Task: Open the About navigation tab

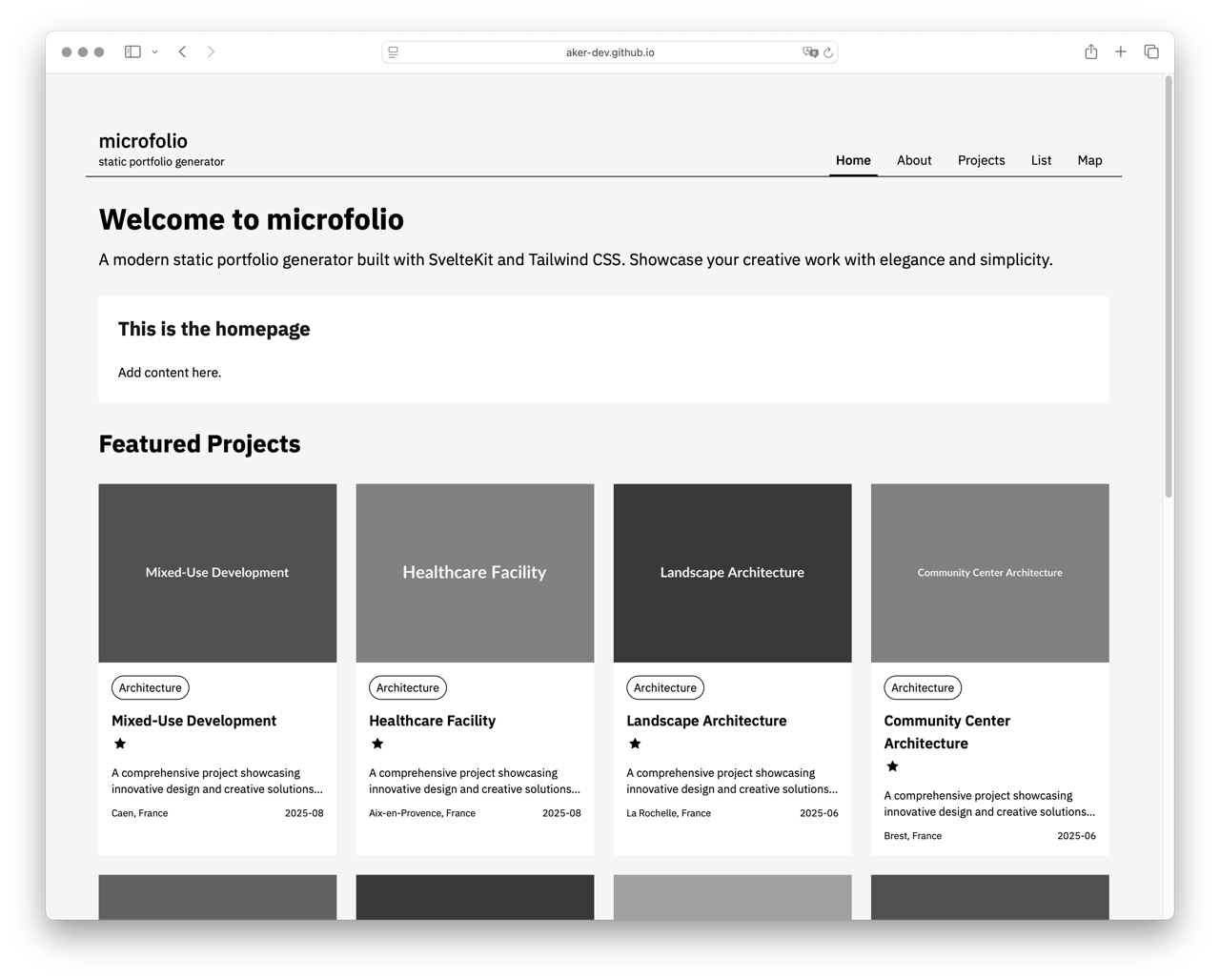Action: coord(914,160)
